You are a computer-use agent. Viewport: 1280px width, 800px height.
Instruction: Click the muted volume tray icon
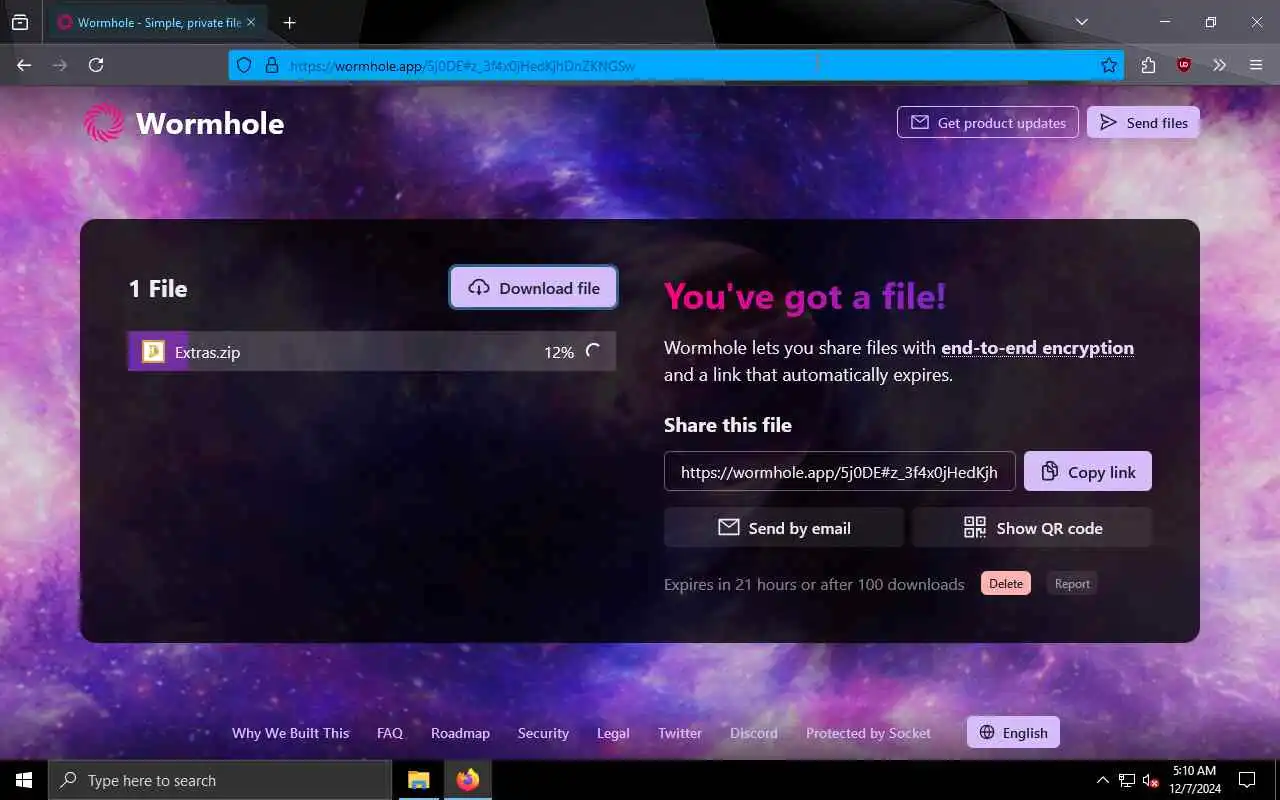[1150, 780]
